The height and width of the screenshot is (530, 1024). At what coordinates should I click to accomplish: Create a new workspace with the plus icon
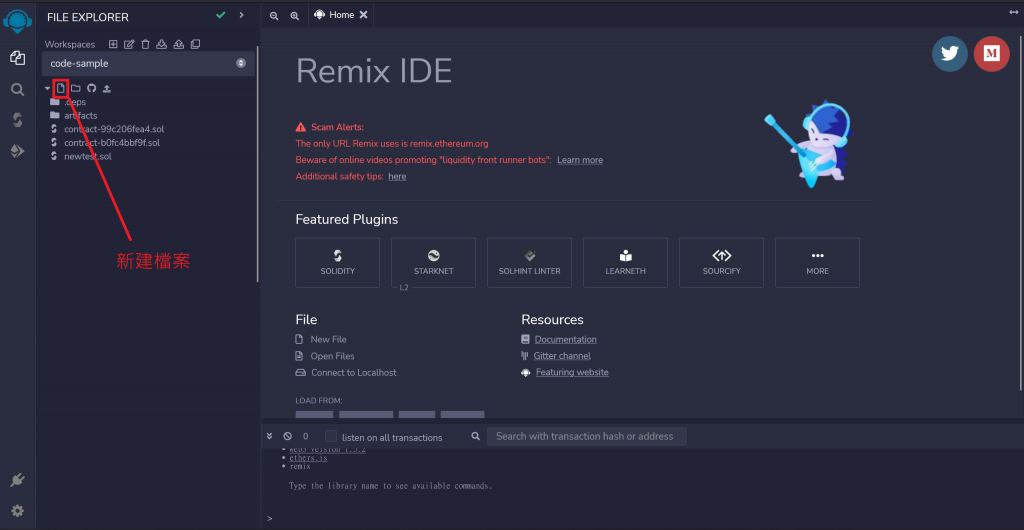(113, 44)
